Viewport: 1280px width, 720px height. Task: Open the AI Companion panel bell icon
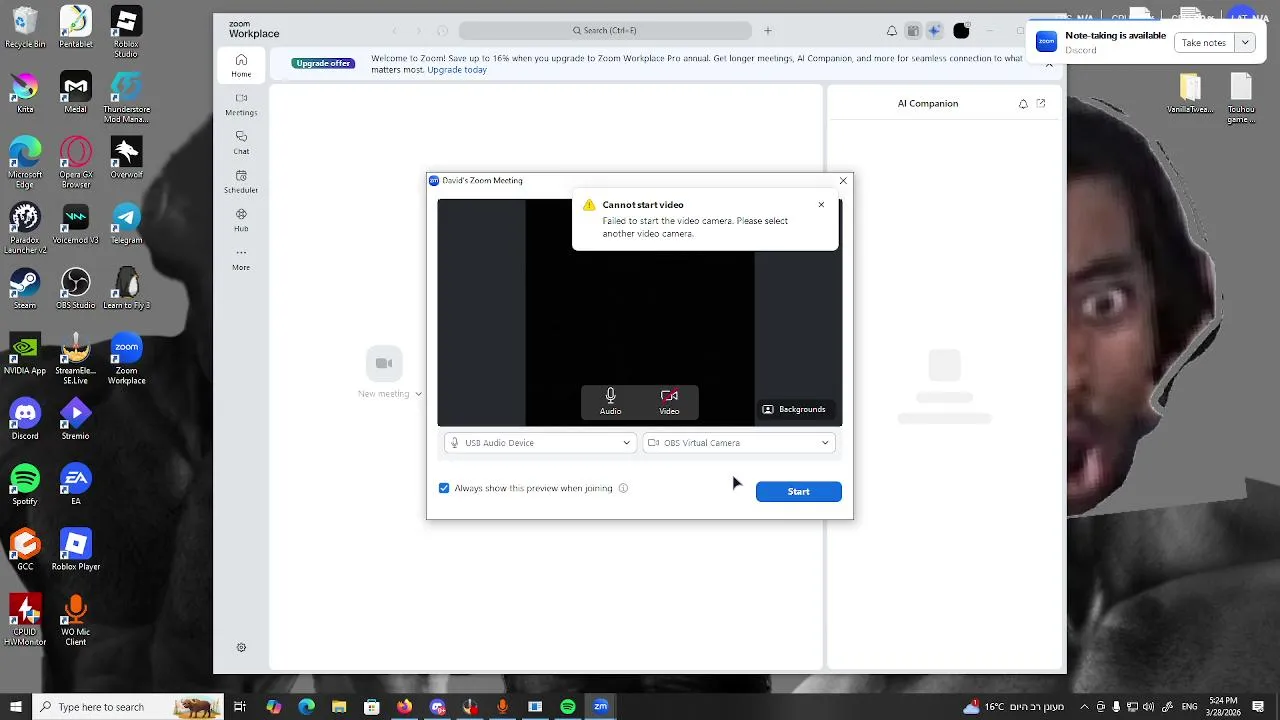(1023, 103)
